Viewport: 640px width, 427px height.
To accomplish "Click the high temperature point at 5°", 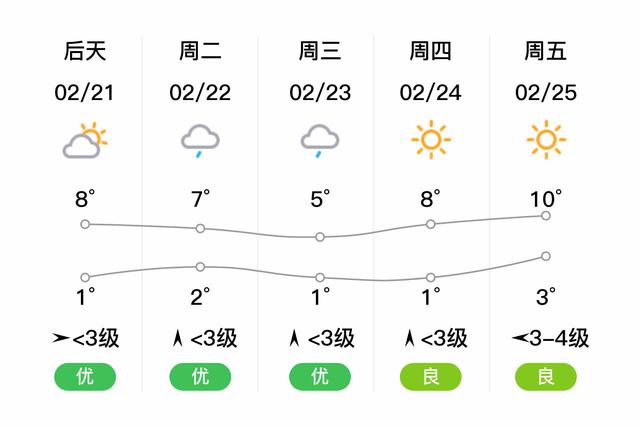I will pos(320,237).
